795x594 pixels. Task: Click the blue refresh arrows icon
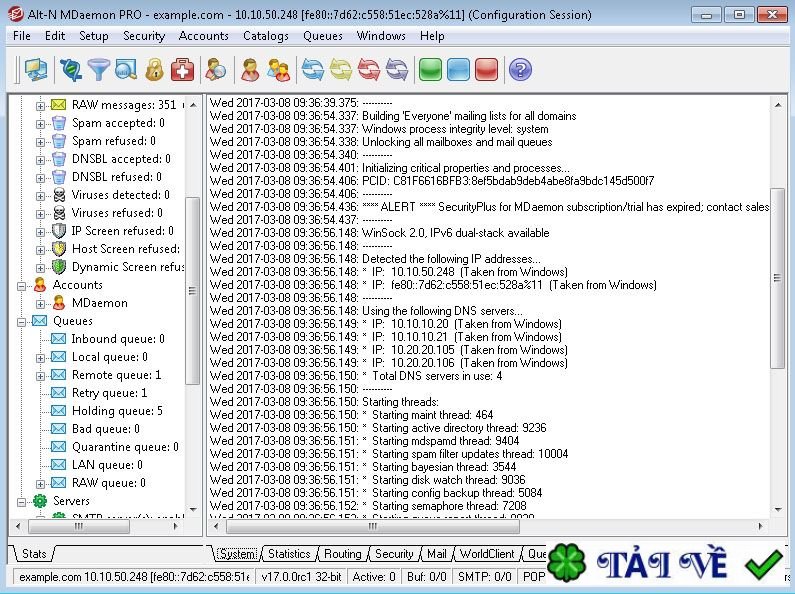[313, 70]
